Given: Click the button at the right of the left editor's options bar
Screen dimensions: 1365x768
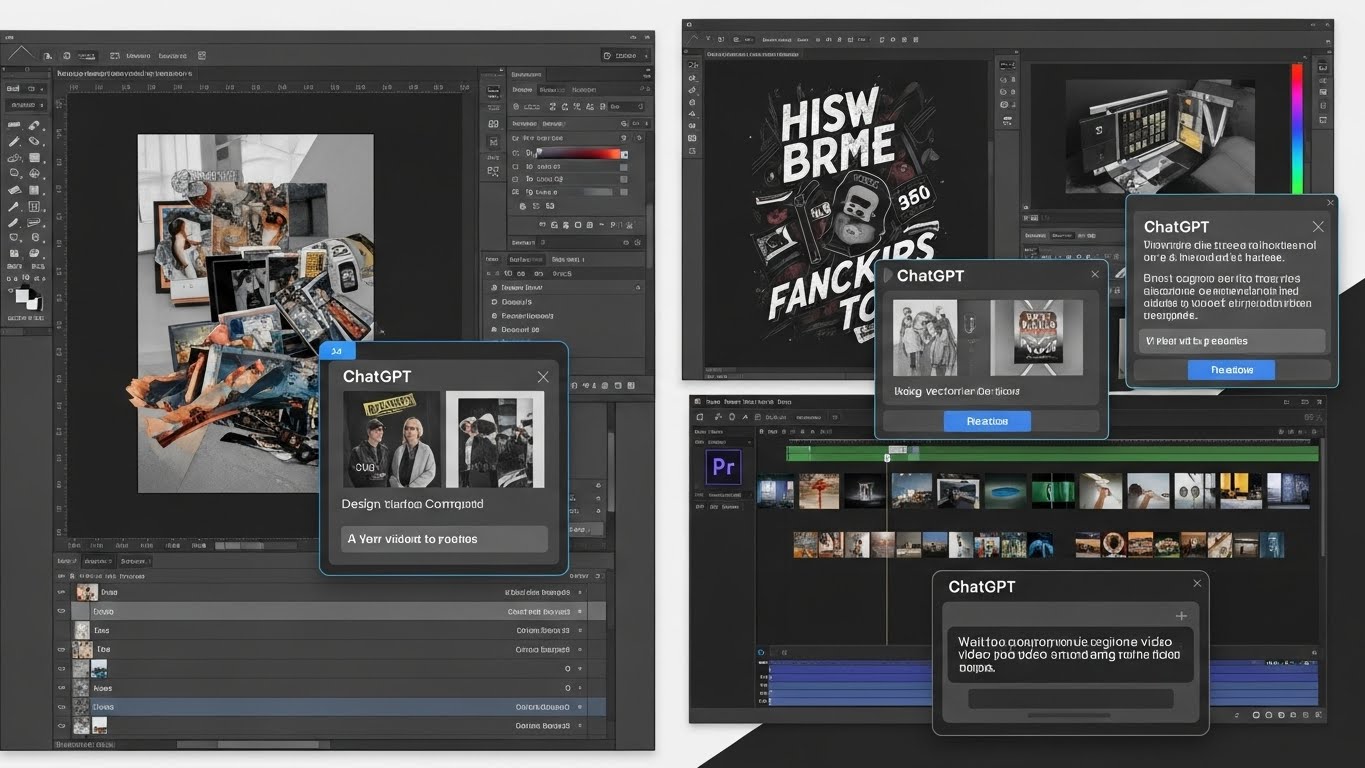Looking at the screenshot, I should coord(626,56).
